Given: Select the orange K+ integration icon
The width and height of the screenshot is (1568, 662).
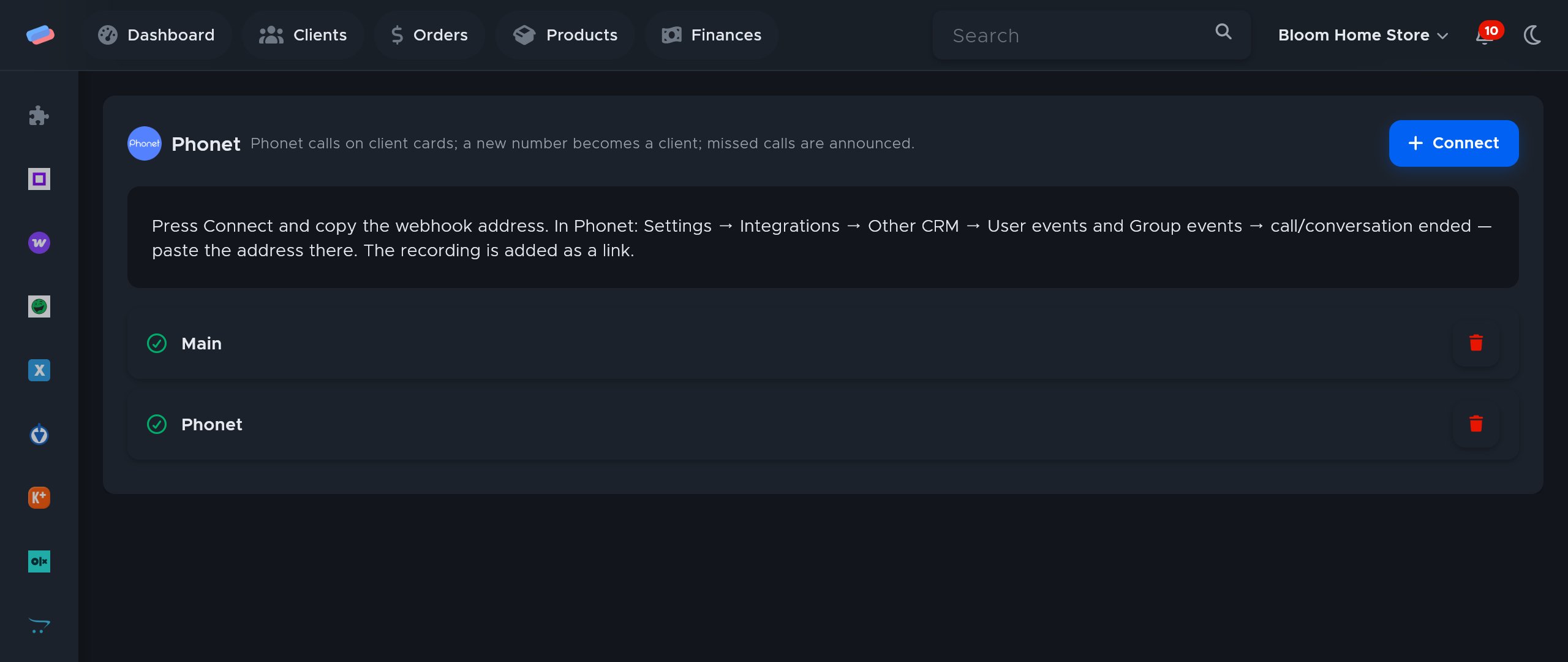Looking at the screenshot, I should point(39,498).
